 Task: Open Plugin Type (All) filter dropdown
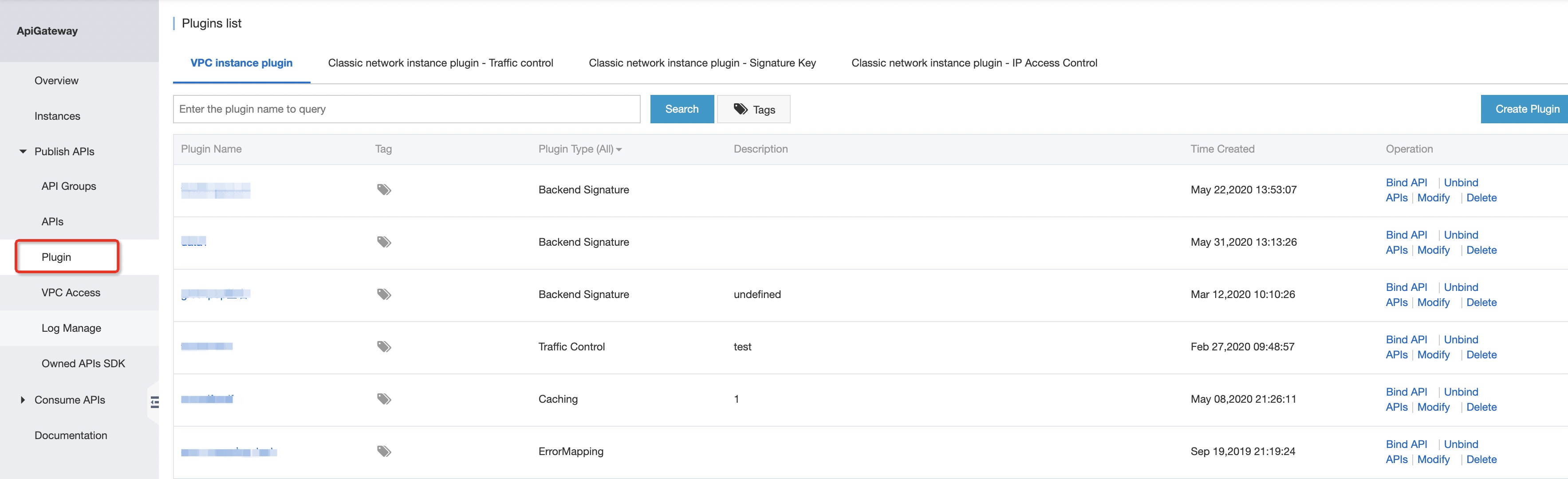[x=579, y=149]
